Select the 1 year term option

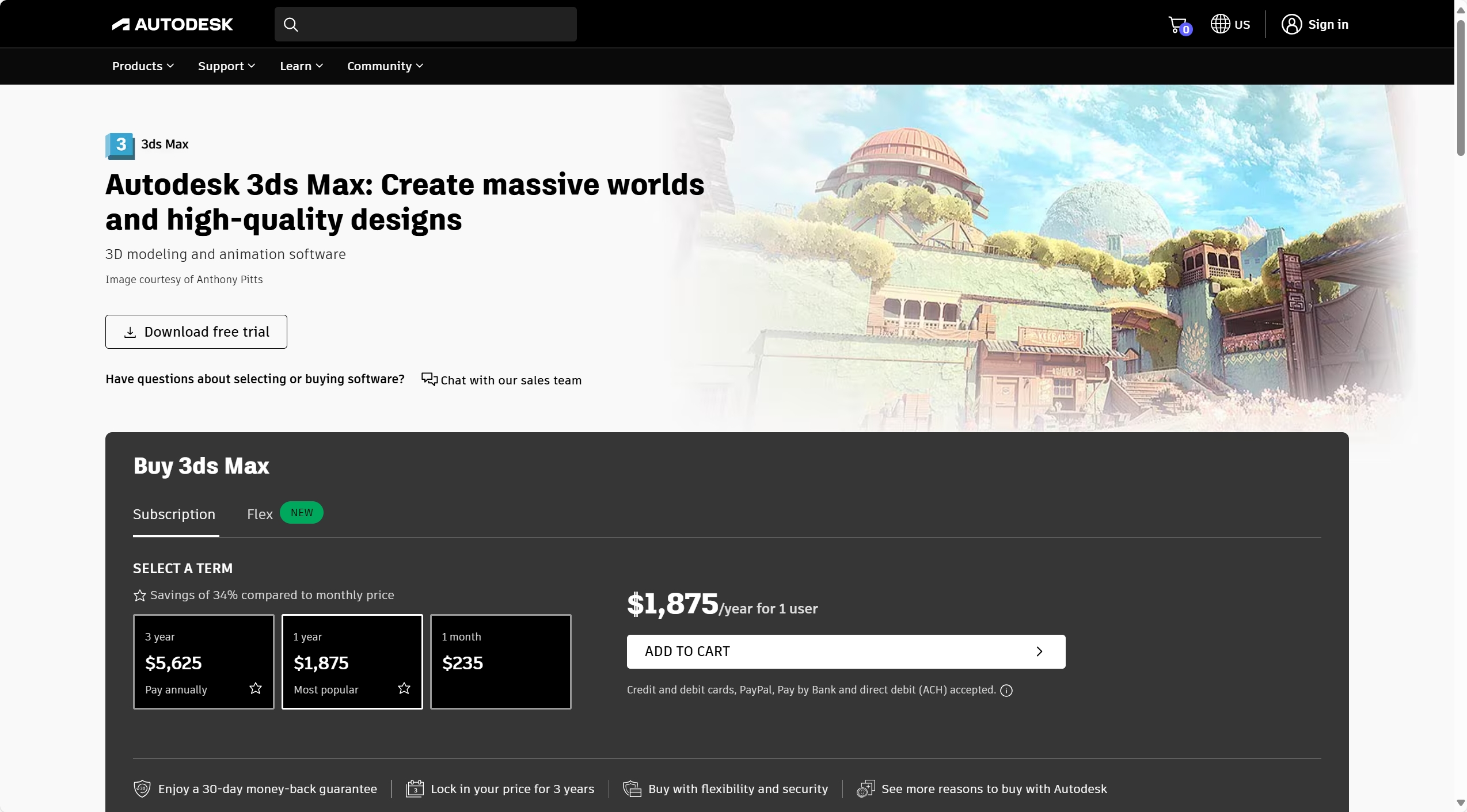pyautogui.click(x=352, y=662)
